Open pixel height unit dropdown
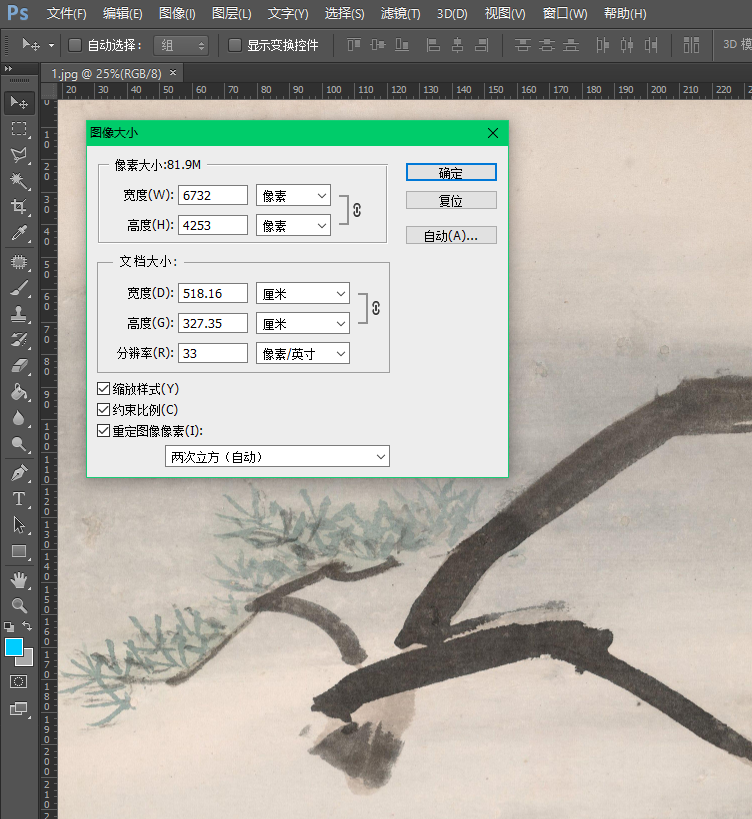Screen dimensions: 752x819 click(x=293, y=226)
